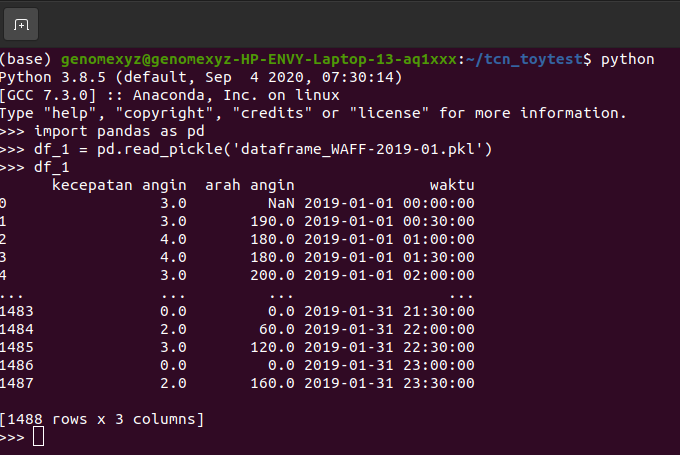Click the NaN value in row 0
This screenshot has width=680, height=455.
(x=281, y=203)
